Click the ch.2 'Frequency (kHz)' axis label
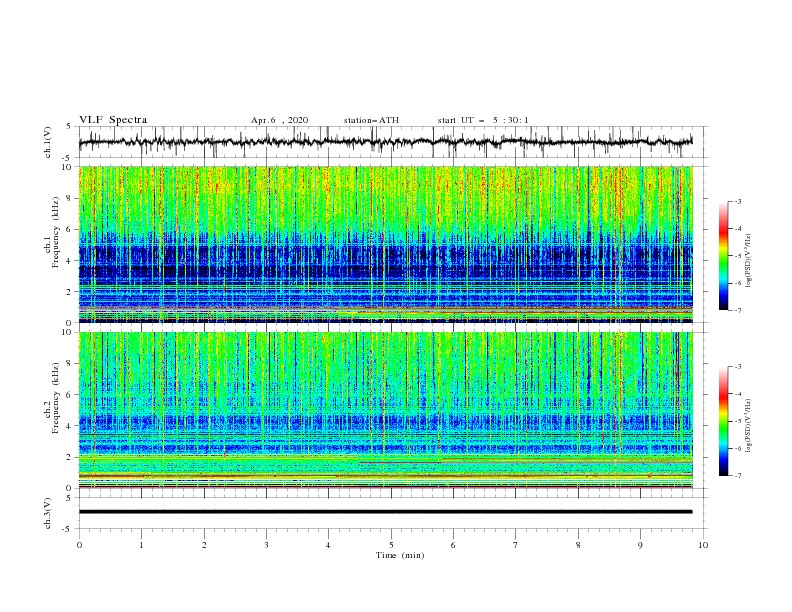792x612 pixels. (x=56, y=398)
